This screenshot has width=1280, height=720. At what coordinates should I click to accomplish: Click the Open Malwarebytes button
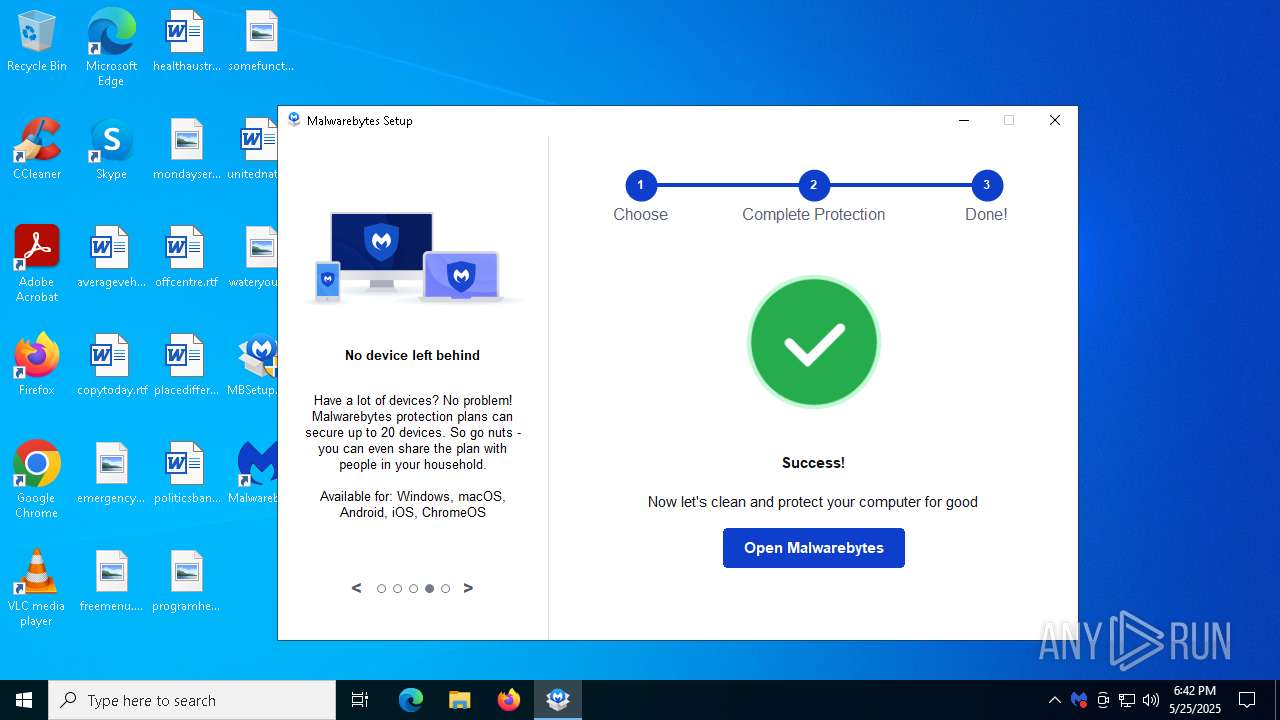(814, 548)
